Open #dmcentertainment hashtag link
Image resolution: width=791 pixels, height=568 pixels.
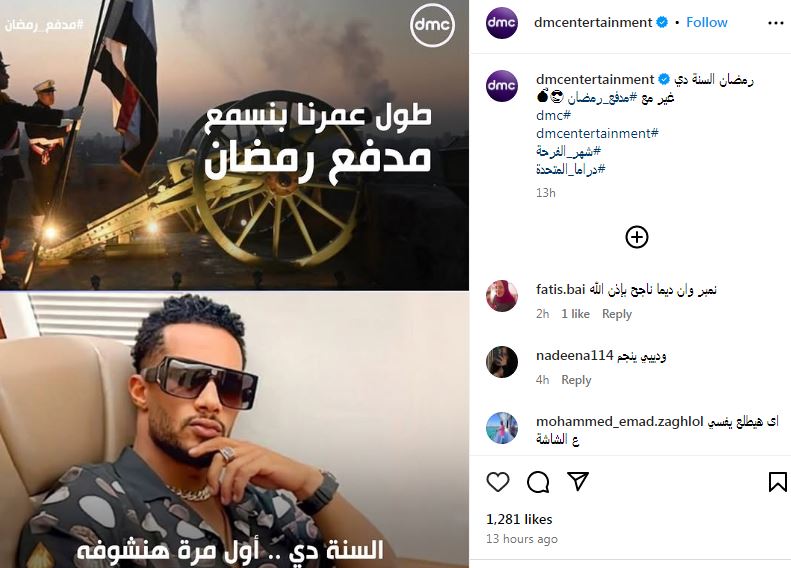[x=597, y=133]
